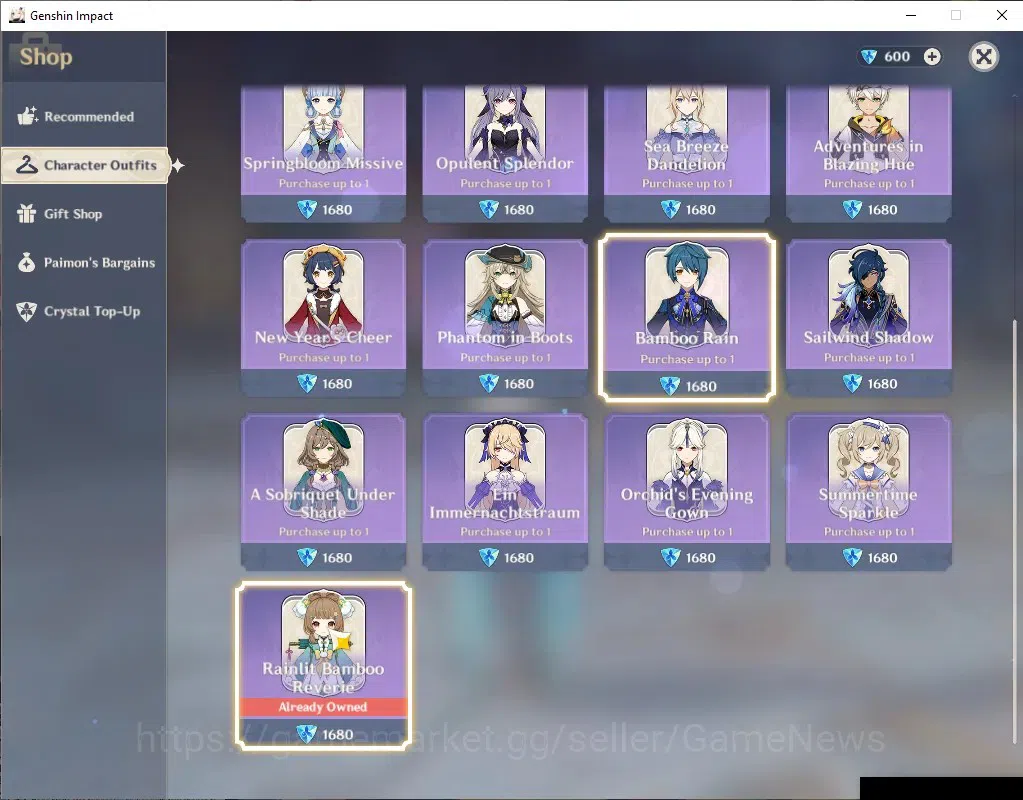The height and width of the screenshot is (800, 1023).
Task: Click the Genshin Impact icon in title bar
Action: point(17,15)
